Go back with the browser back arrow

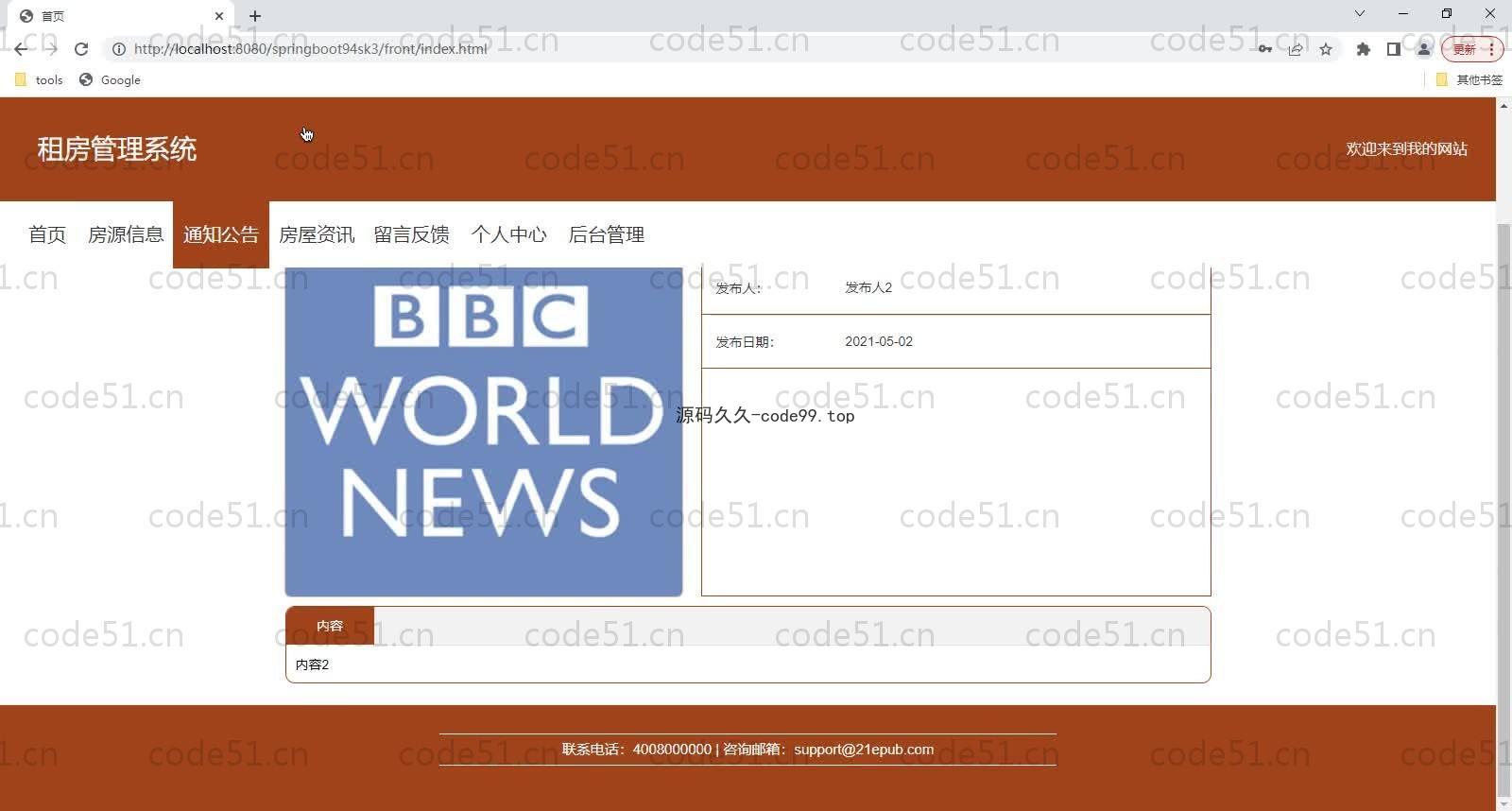point(21,49)
